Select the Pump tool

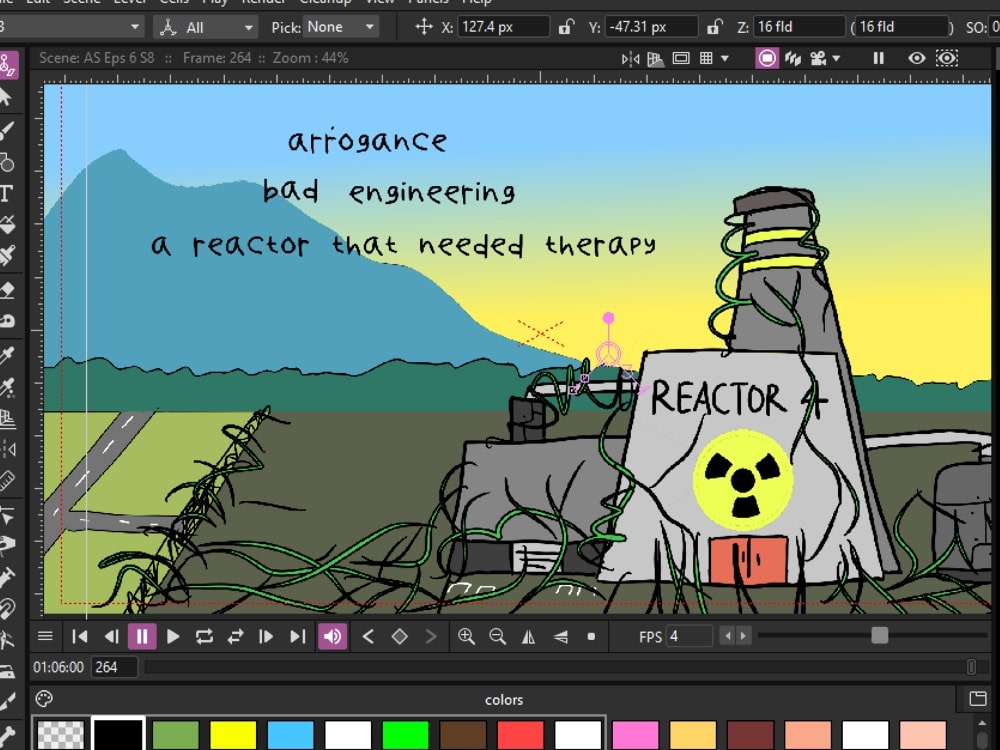pyautogui.click(x=6, y=577)
